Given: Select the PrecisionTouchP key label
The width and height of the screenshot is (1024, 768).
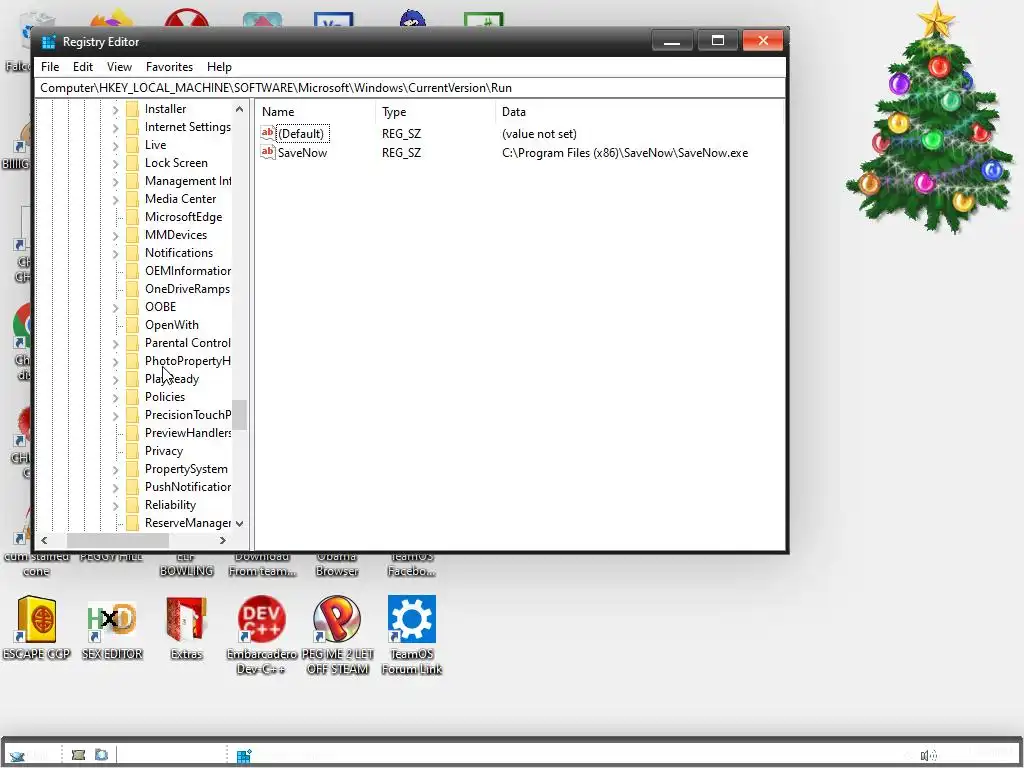Looking at the screenshot, I should (188, 415).
